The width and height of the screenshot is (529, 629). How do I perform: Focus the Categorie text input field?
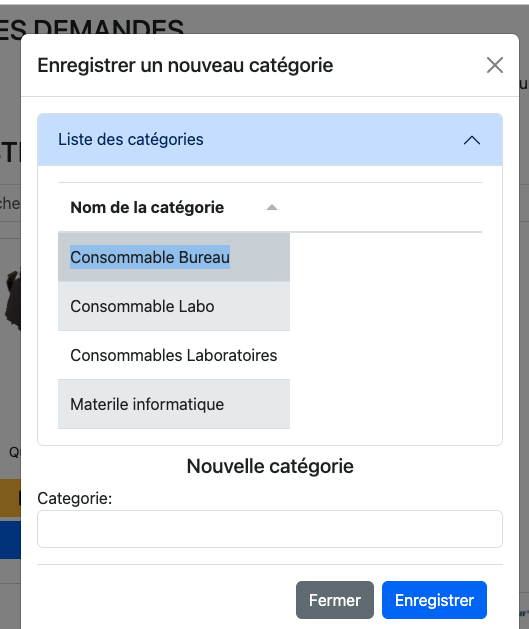[270, 529]
